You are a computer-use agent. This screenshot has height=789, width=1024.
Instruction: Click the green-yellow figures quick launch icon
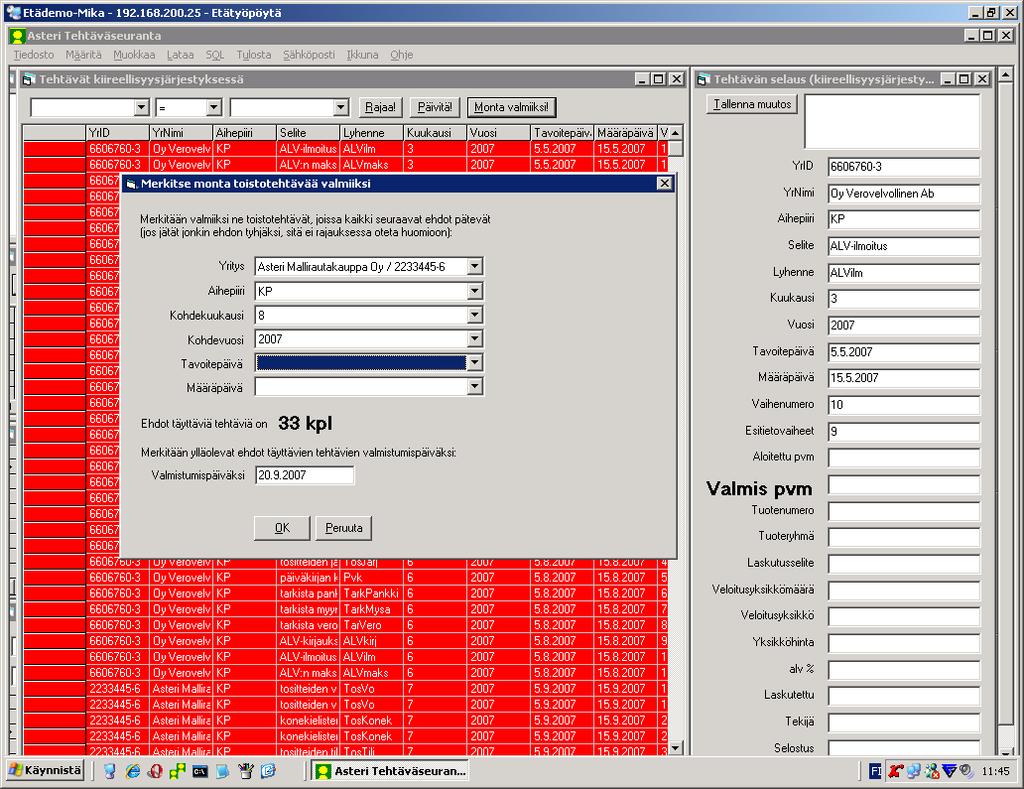point(177,771)
